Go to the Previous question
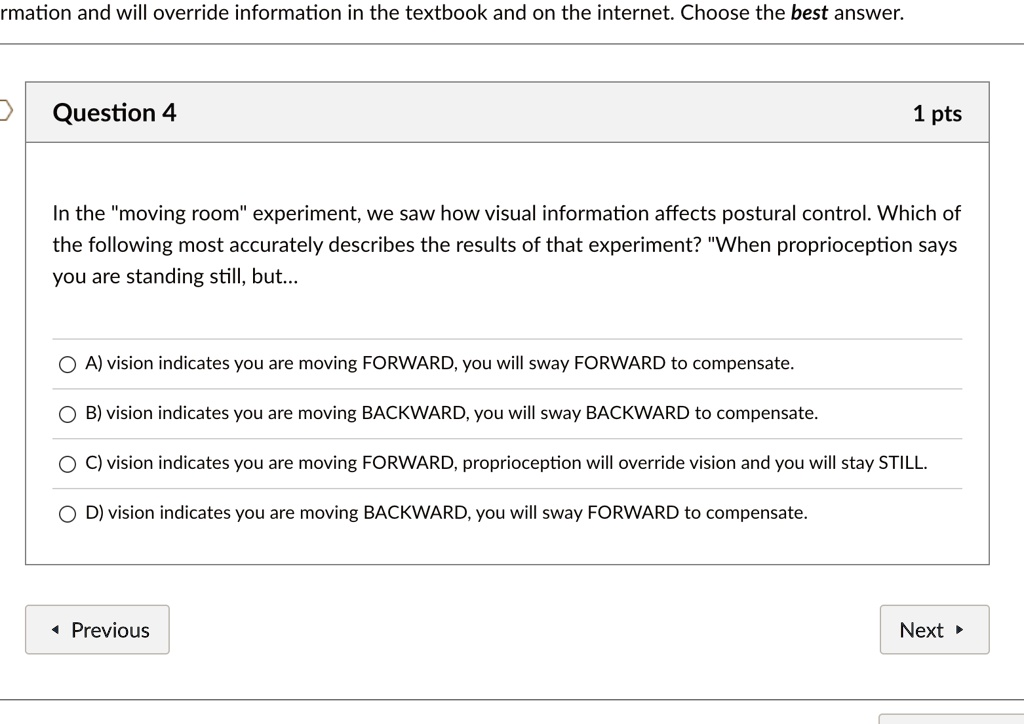This screenshot has height=724, width=1024. tap(97, 629)
